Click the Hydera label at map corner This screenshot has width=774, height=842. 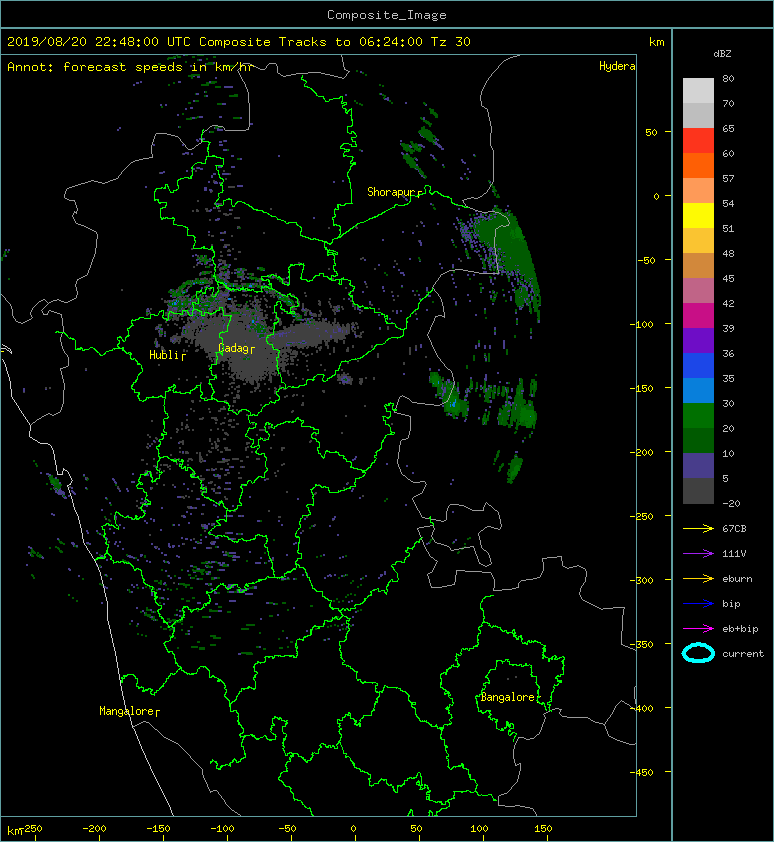coord(617,66)
